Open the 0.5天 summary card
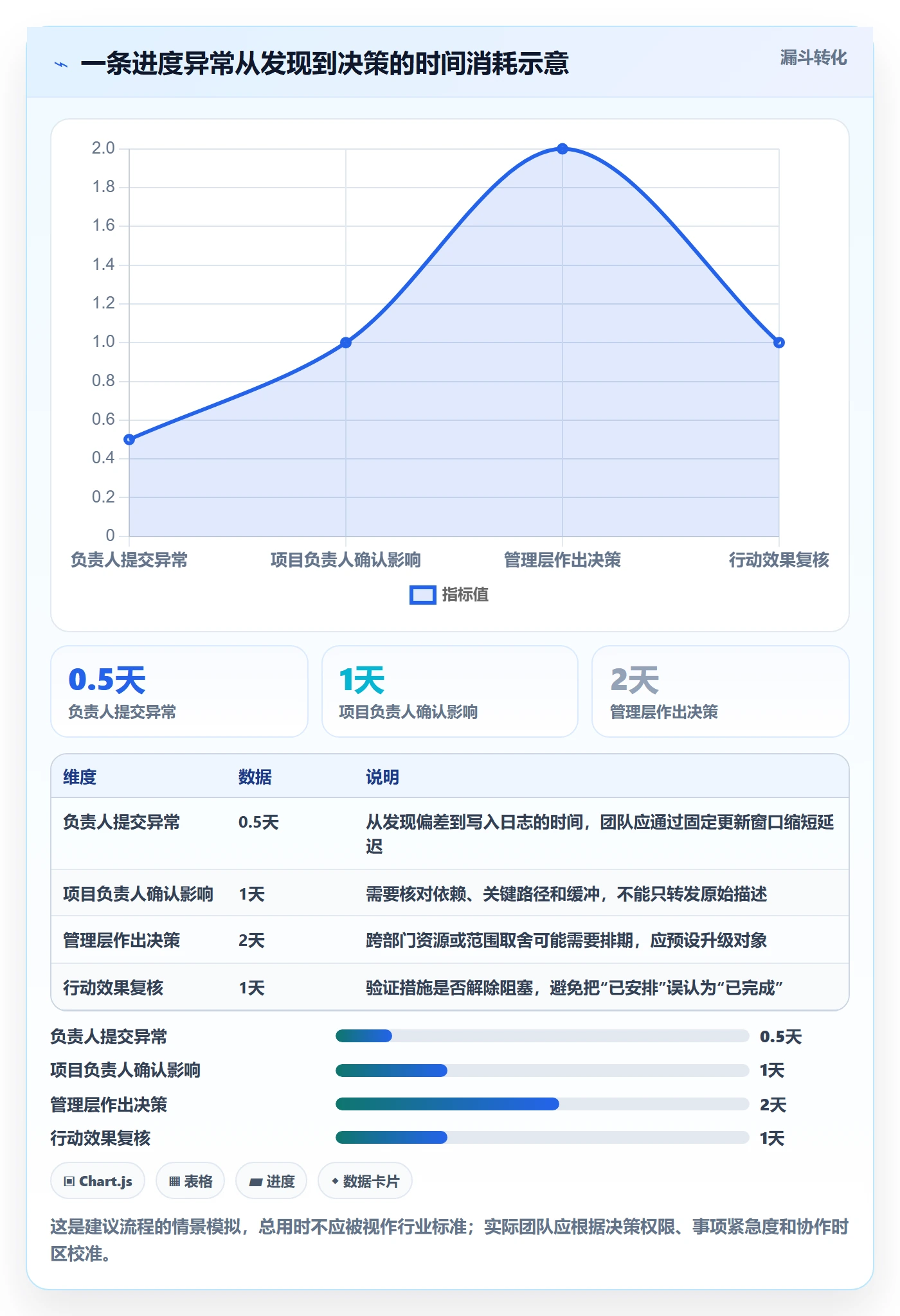Screen dimensions: 900x1316 [179, 691]
